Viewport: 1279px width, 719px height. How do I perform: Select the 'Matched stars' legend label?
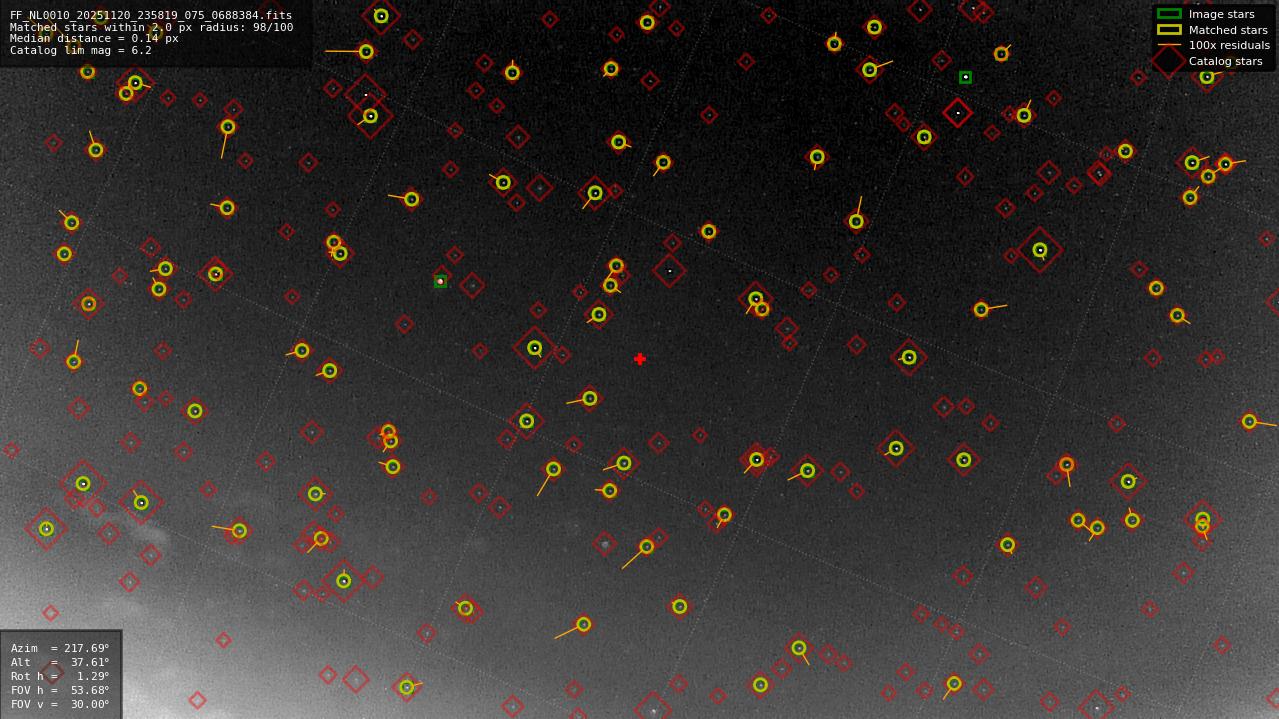coord(1228,30)
